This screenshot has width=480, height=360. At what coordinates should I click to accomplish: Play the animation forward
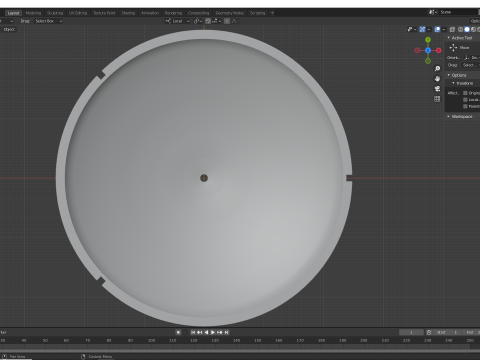pyautogui.click(x=213, y=332)
